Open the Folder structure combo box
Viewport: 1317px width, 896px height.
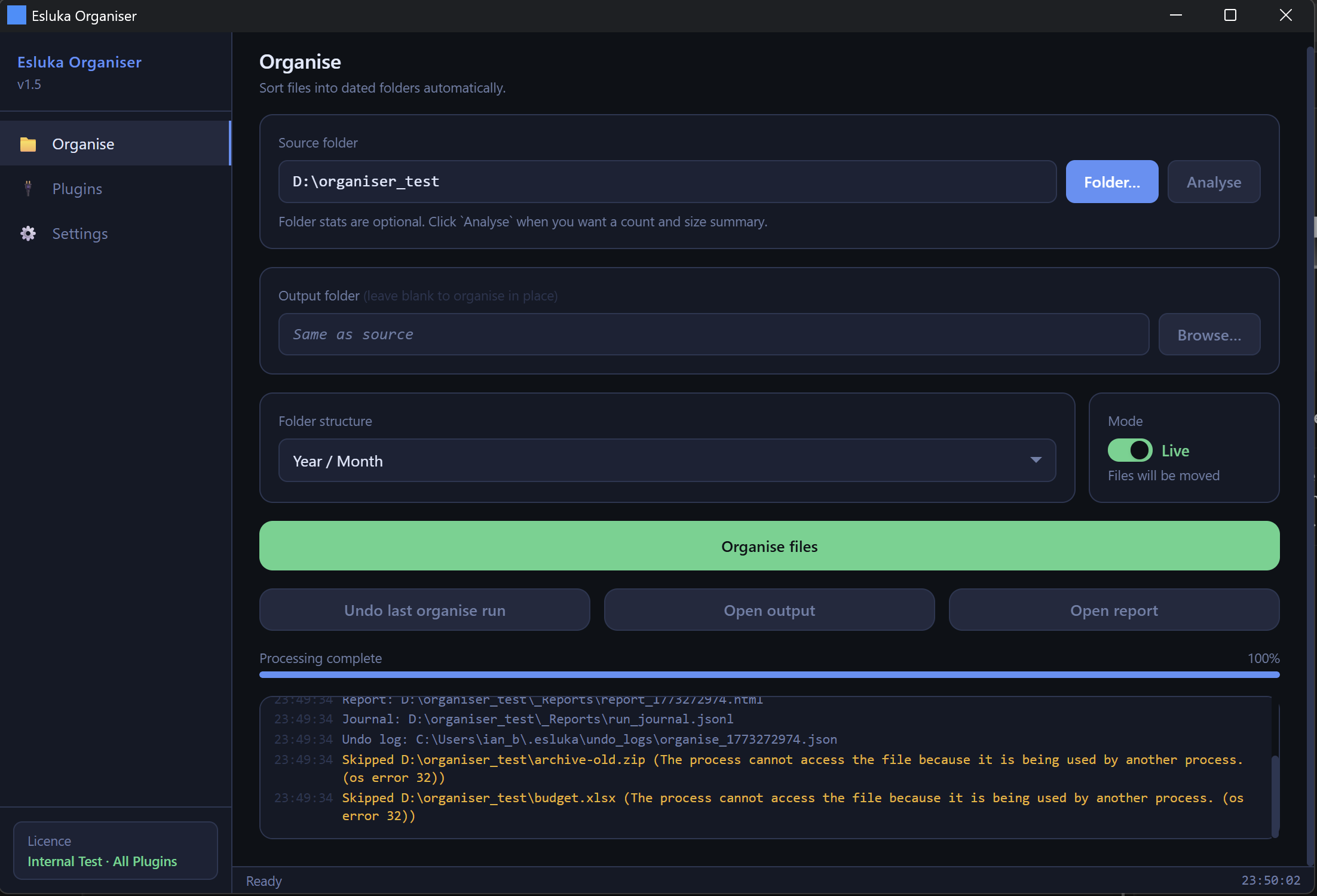pos(657,461)
